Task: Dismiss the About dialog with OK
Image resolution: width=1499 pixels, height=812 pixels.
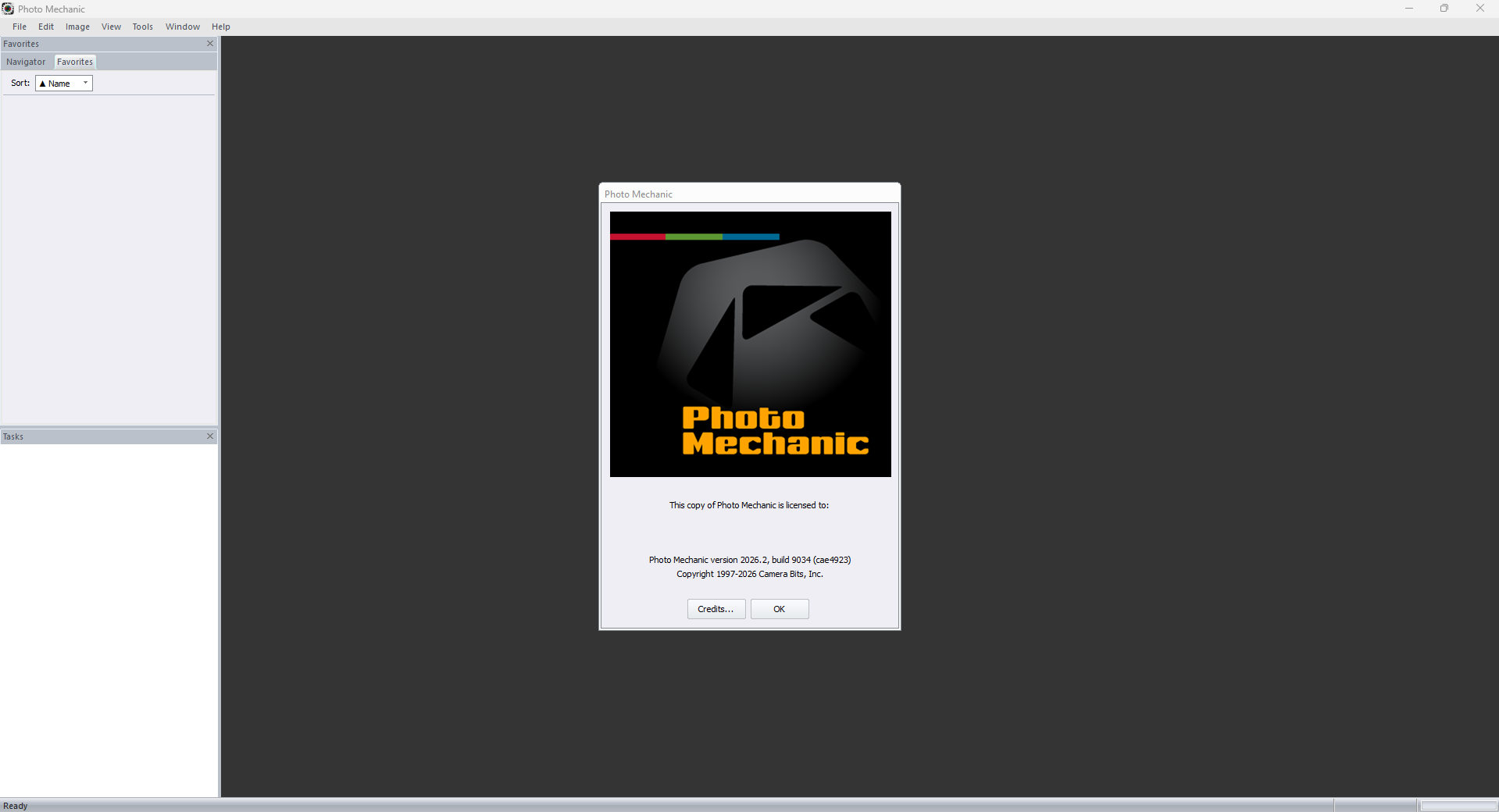Action: coord(780,609)
